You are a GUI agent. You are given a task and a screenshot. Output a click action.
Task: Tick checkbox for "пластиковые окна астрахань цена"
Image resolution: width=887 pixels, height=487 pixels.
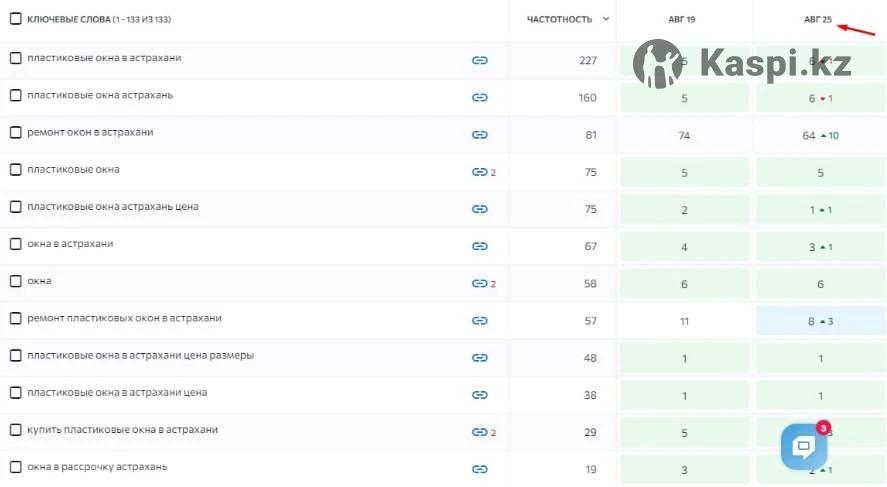point(15,207)
